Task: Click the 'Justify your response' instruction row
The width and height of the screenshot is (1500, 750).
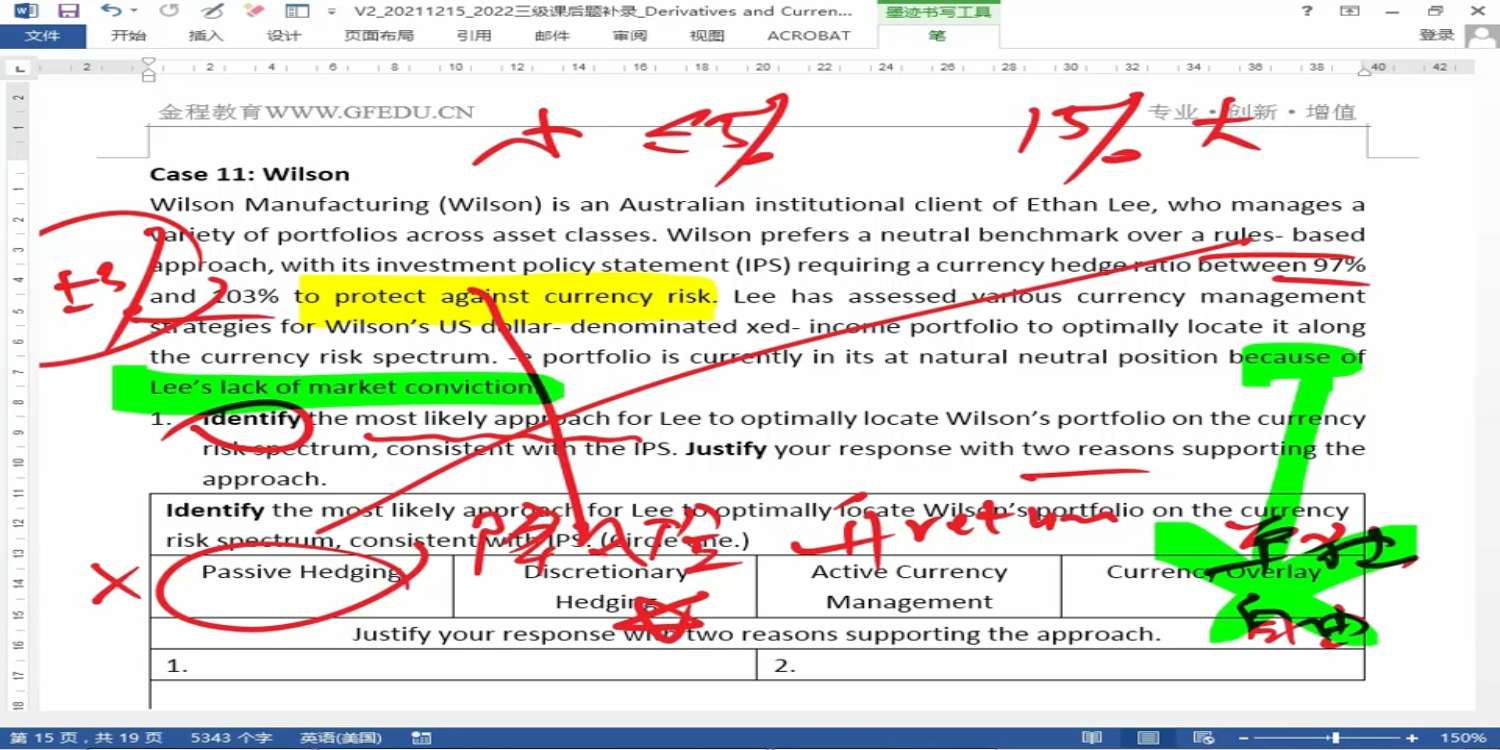Action: click(x=757, y=634)
